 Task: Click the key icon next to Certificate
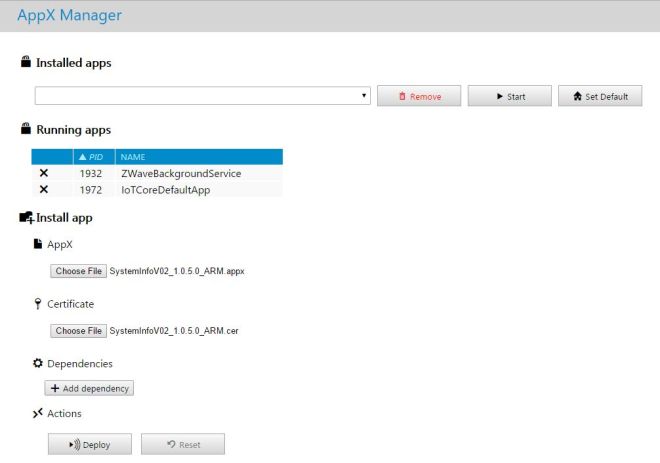38,304
